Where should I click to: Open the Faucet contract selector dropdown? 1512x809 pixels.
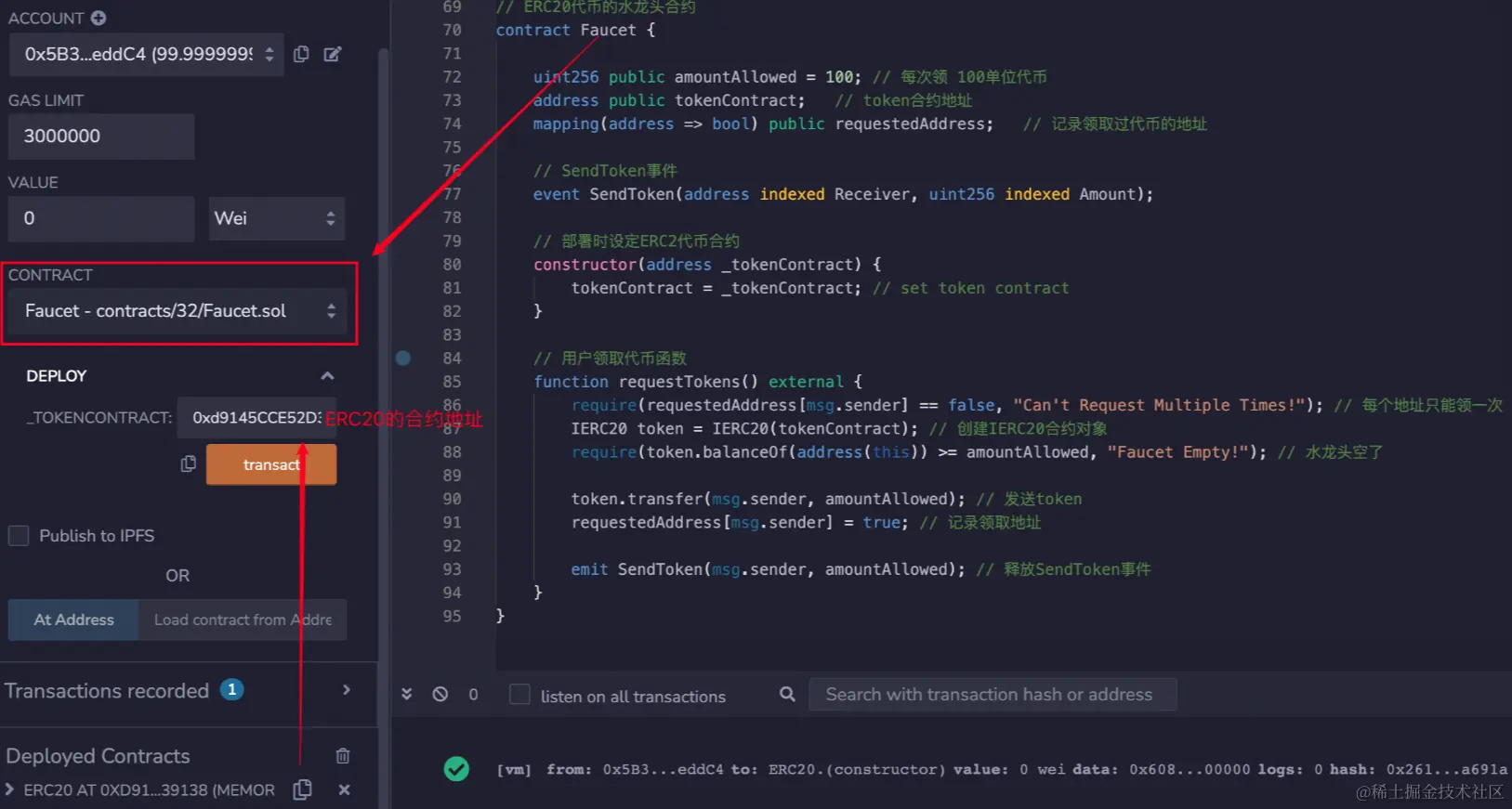coord(177,311)
